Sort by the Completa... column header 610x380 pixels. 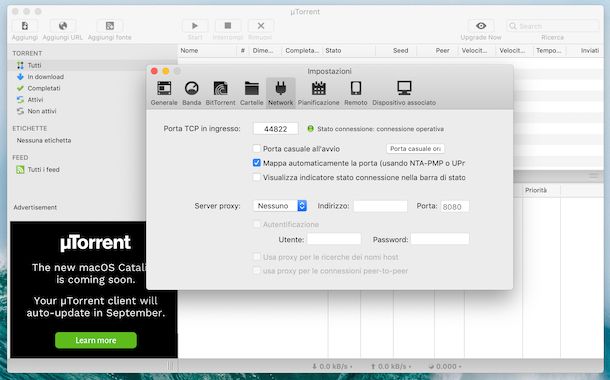(302, 51)
